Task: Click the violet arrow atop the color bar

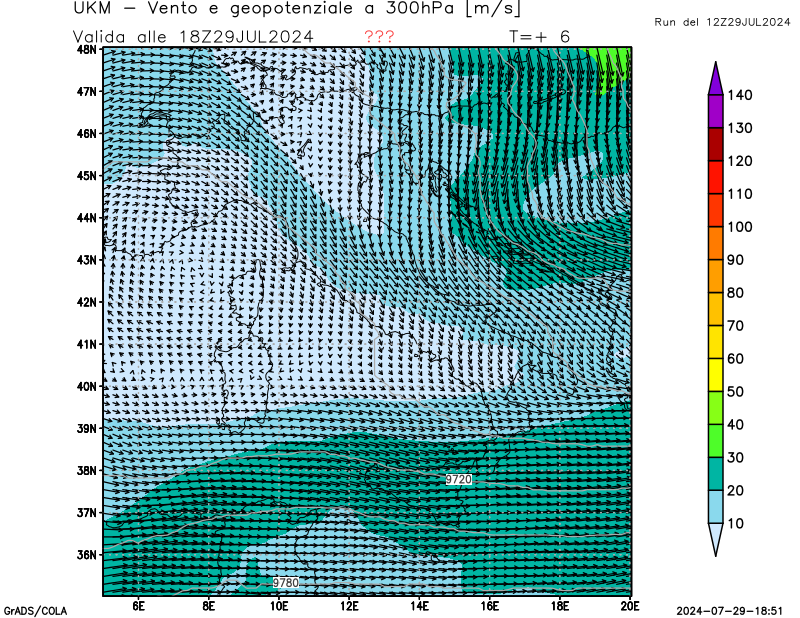Action: point(716,78)
